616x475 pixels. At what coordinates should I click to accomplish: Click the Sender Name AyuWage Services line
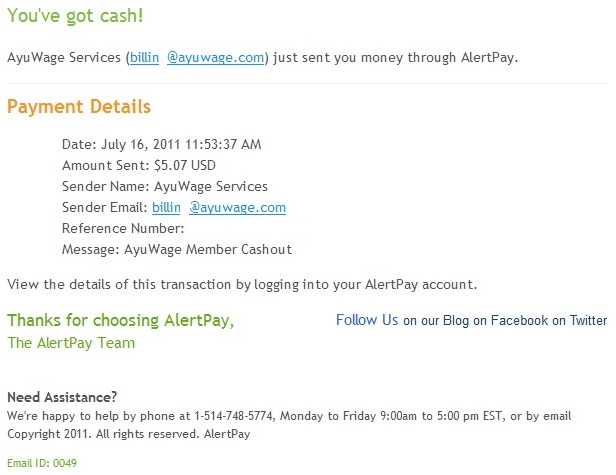165,186
